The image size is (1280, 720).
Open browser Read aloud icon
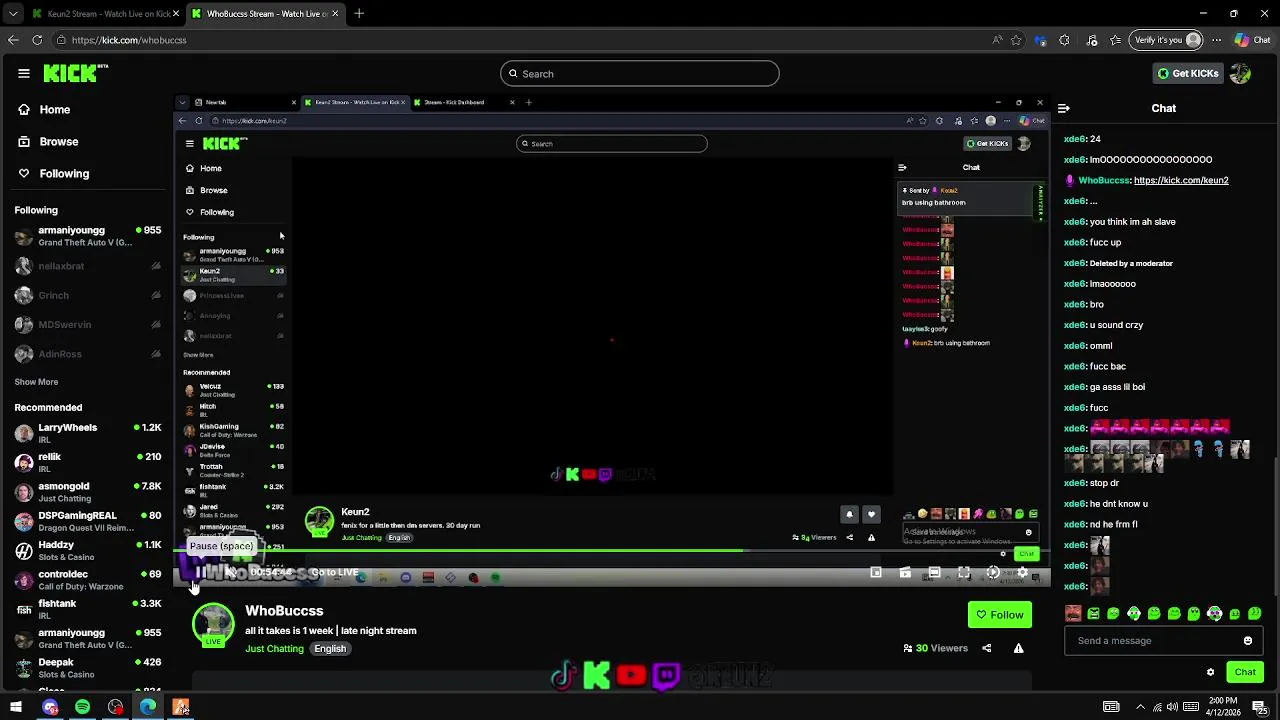coord(997,40)
